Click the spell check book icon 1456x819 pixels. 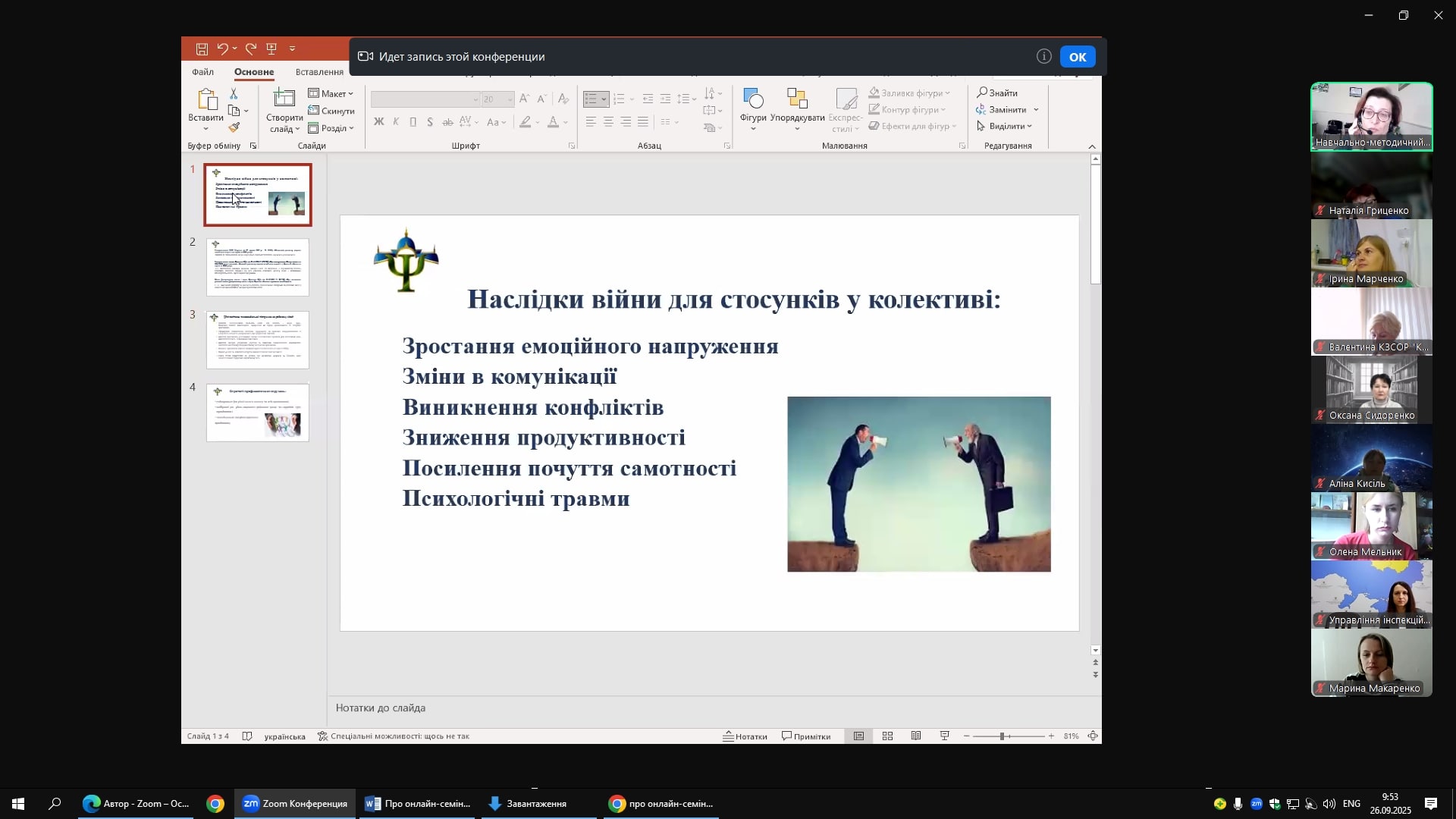point(247,736)
